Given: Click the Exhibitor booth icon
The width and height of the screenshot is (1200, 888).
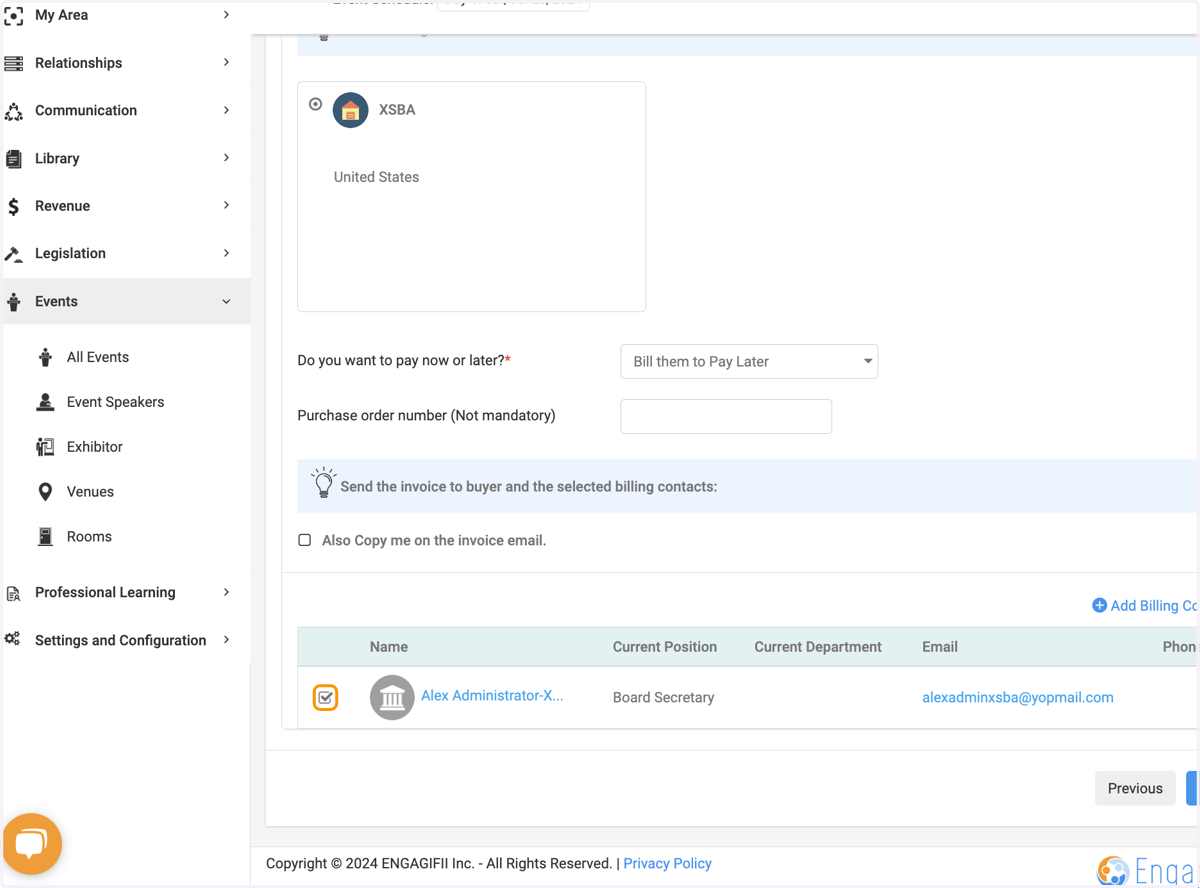Looking at the screenshot, I should [45, 447].
